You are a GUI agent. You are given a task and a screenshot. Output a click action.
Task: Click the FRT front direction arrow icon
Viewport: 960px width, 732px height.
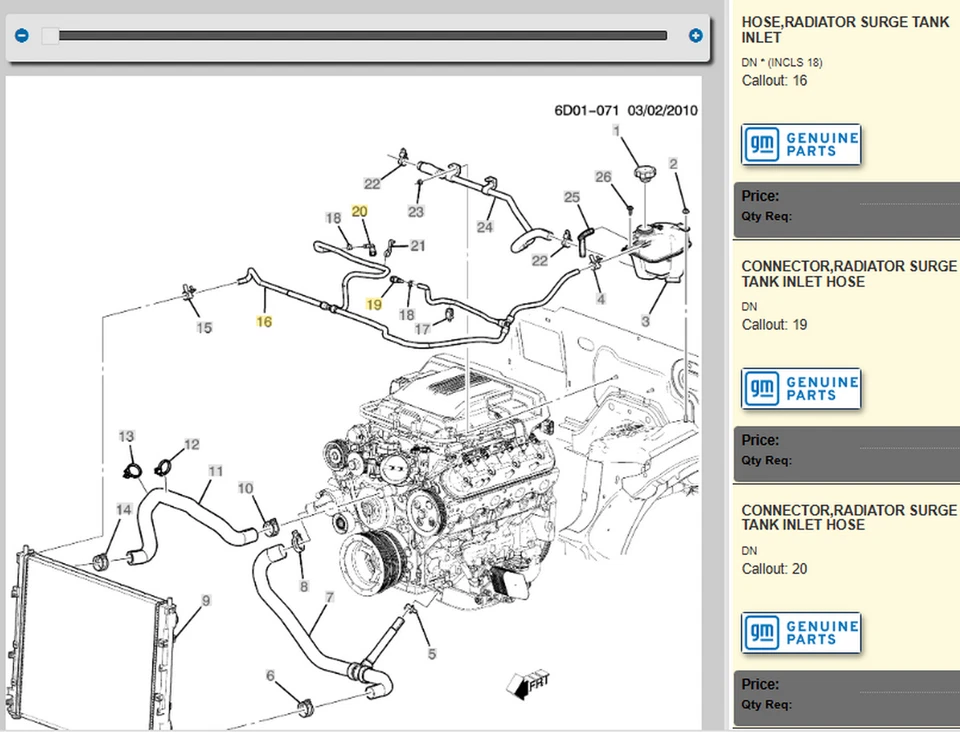click(529, 683)
